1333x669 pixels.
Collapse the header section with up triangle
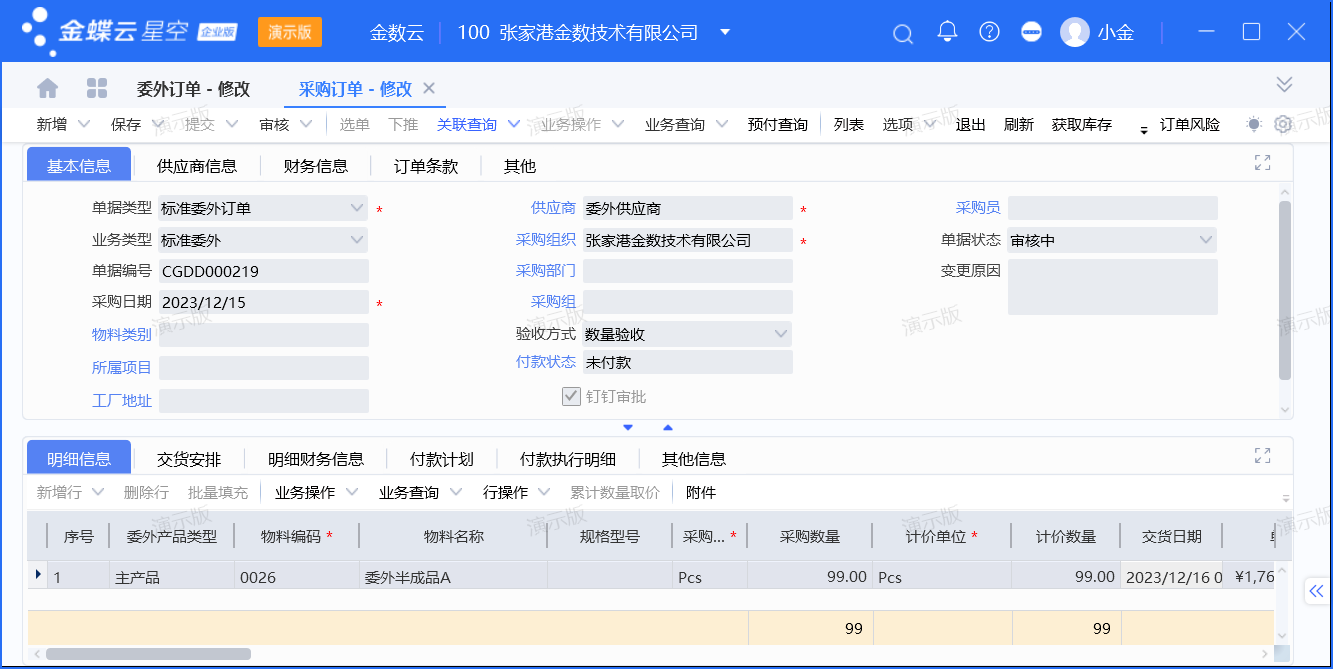pyautogui.click(x=668, y=428)
